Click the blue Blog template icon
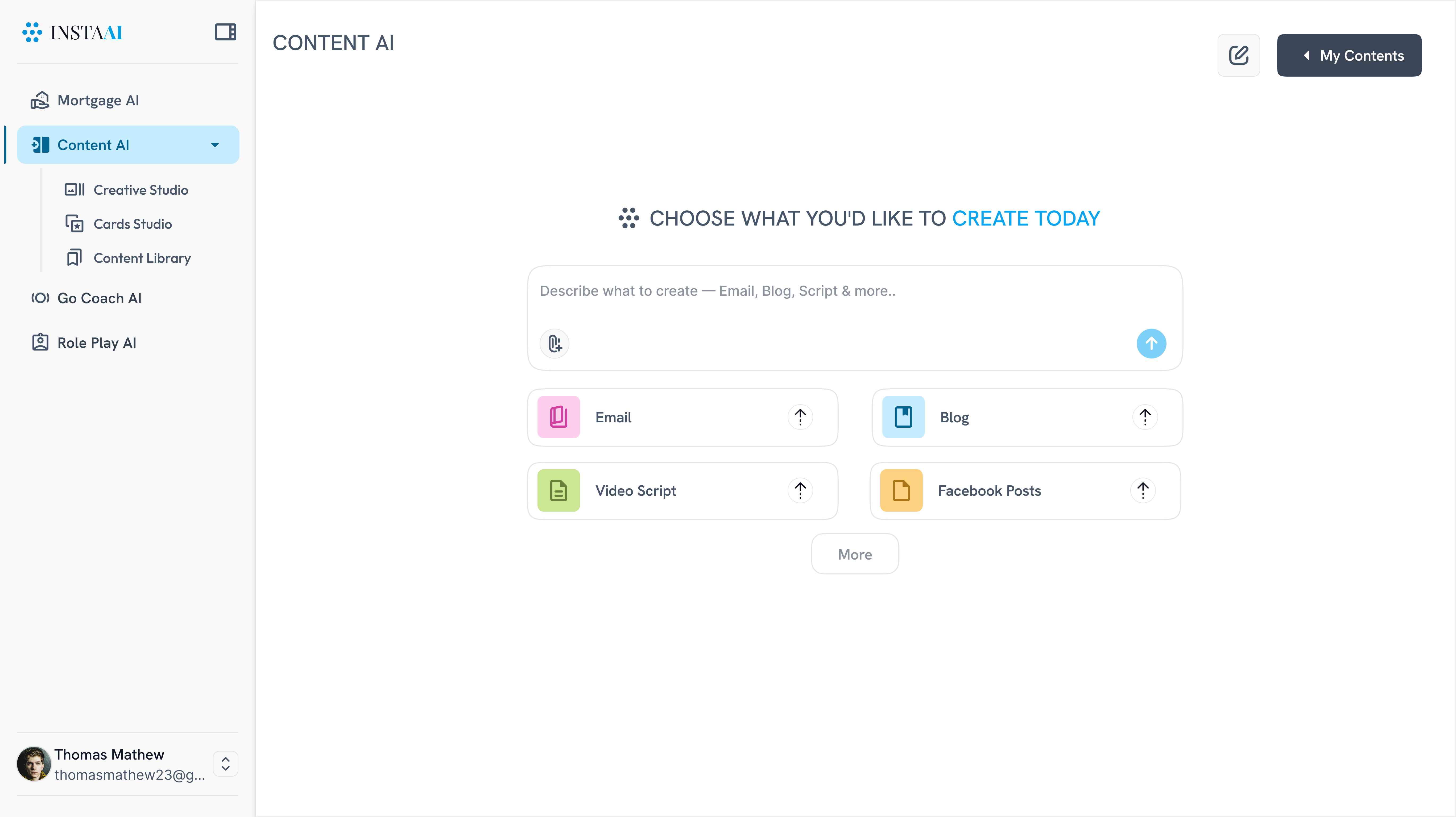This screenshot has width=1456, height=817. click(x=903, y=417)
